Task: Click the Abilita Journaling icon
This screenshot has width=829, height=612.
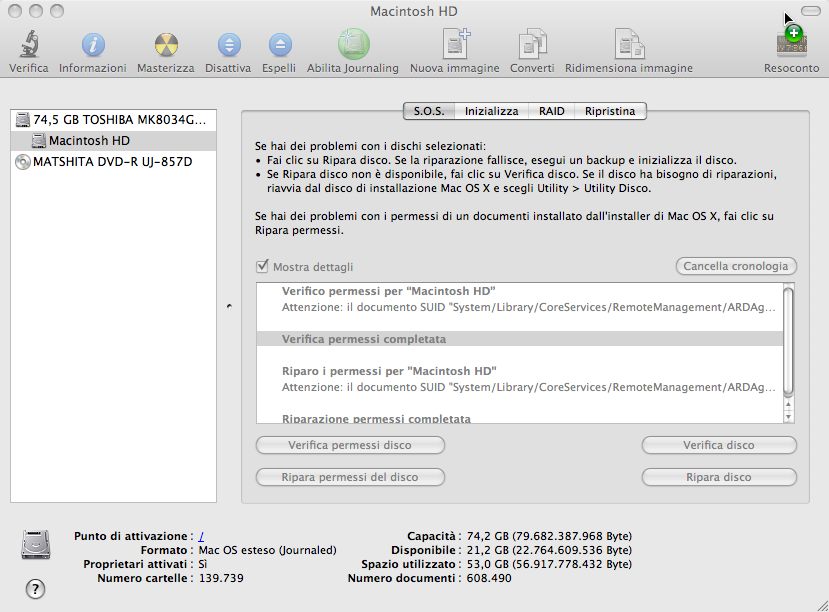Action: [x=354, y=44]
